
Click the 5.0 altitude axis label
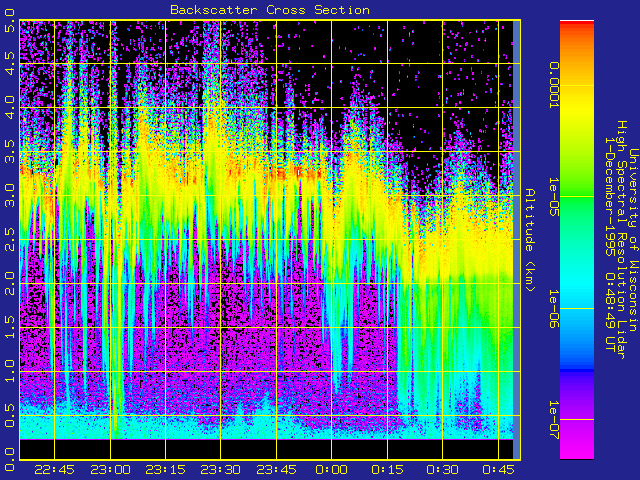(9, 20)
